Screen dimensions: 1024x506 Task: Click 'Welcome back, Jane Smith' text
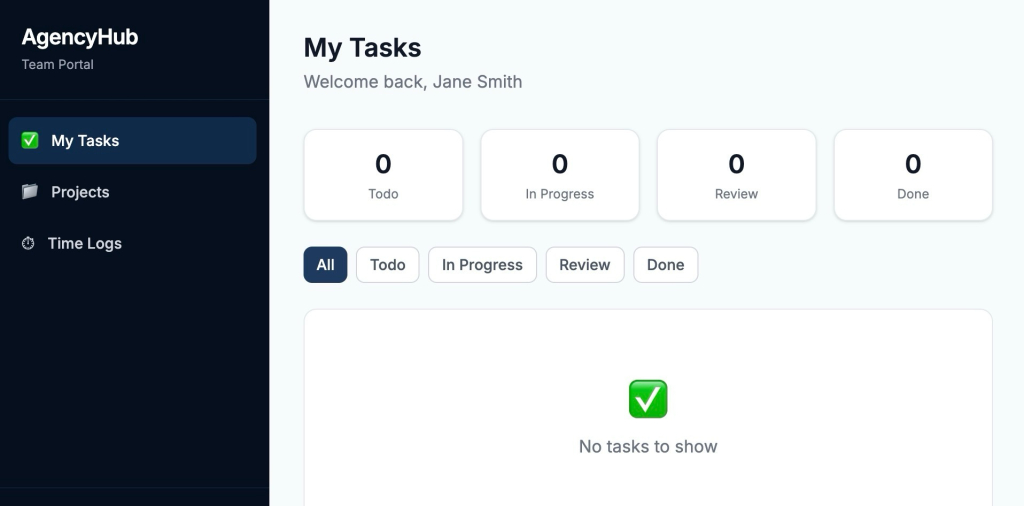tap(413, 82)
